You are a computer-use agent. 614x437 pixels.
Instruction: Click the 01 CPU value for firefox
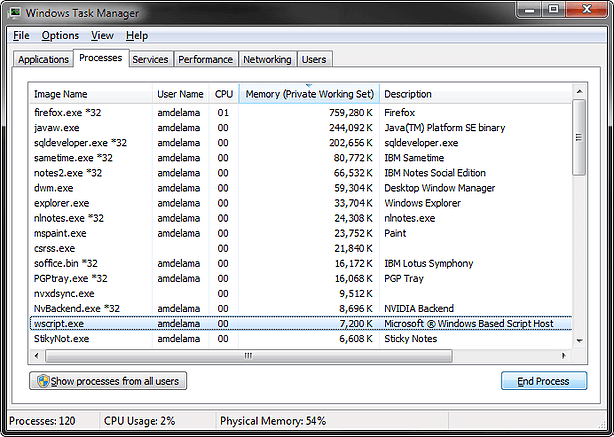tap(223, 113)
